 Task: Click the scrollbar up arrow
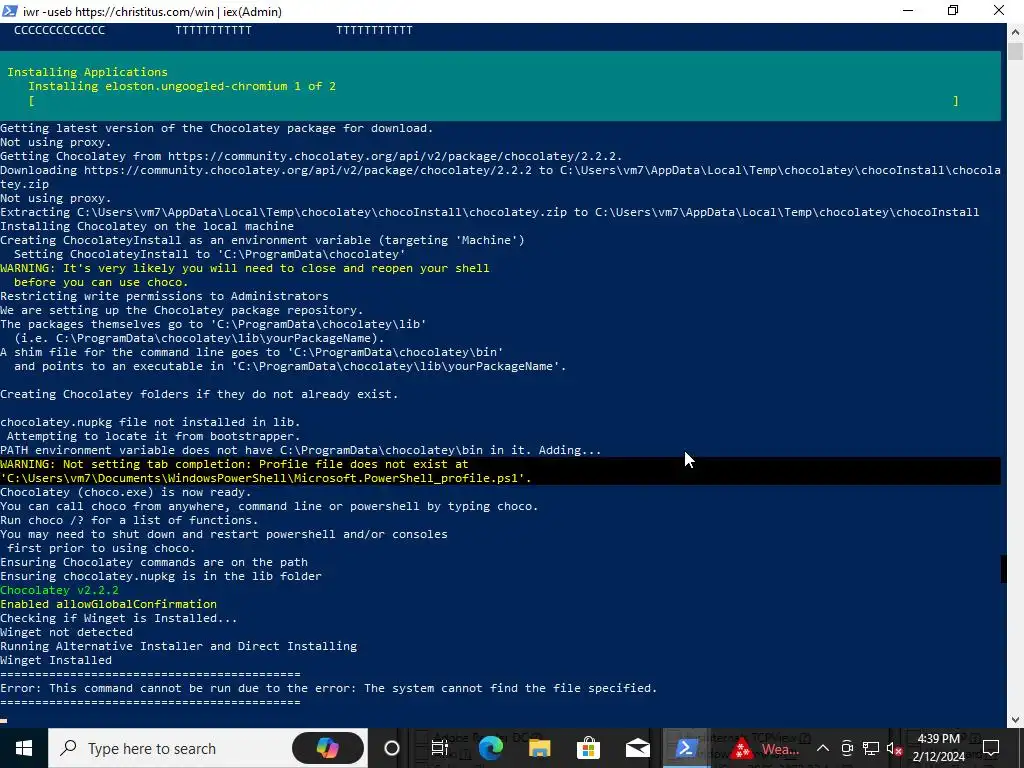(1016, 31)
